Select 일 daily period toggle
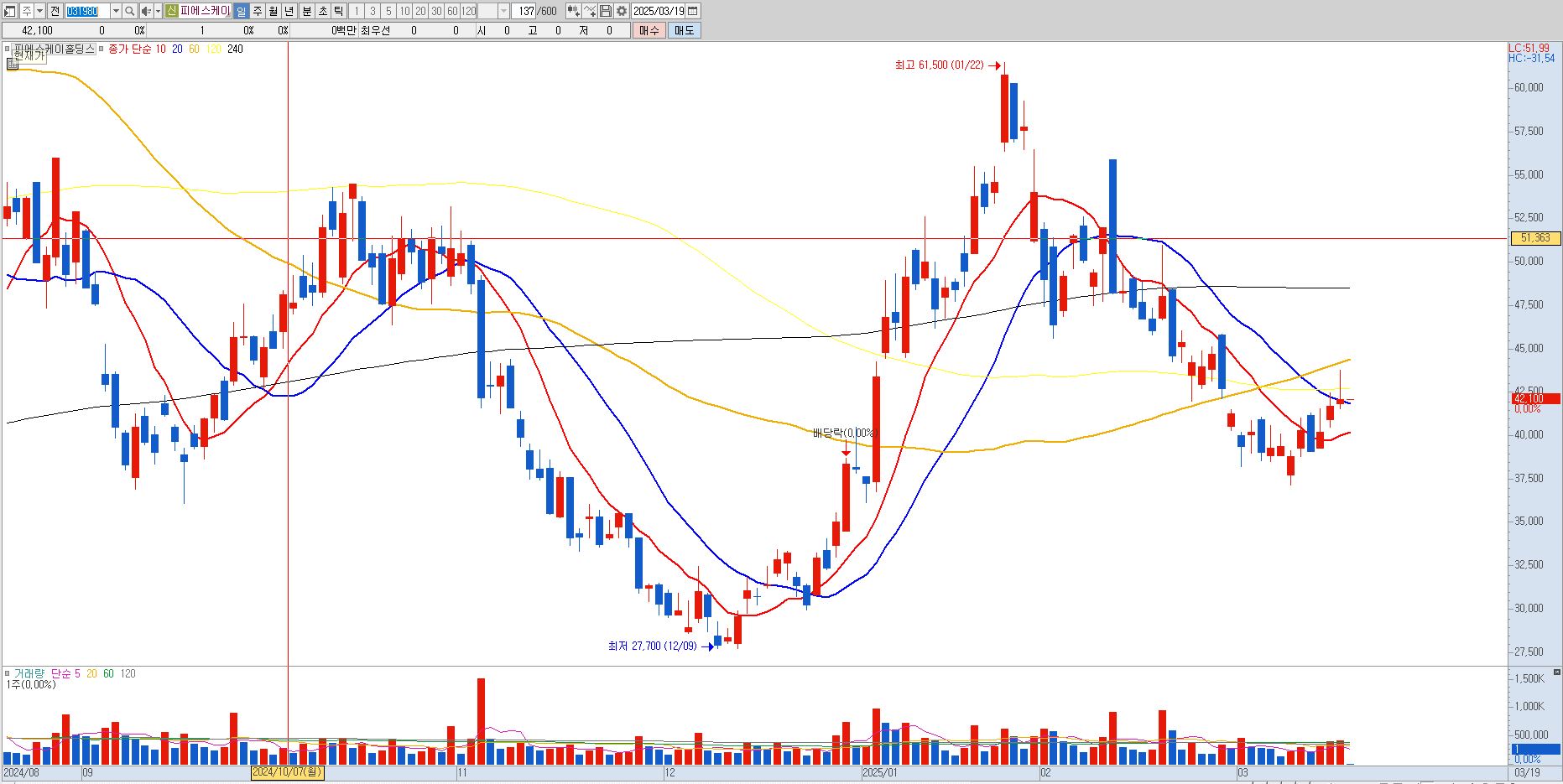Image resolution: width=1563 pixels, height=784 pixels. coord(242,11)
